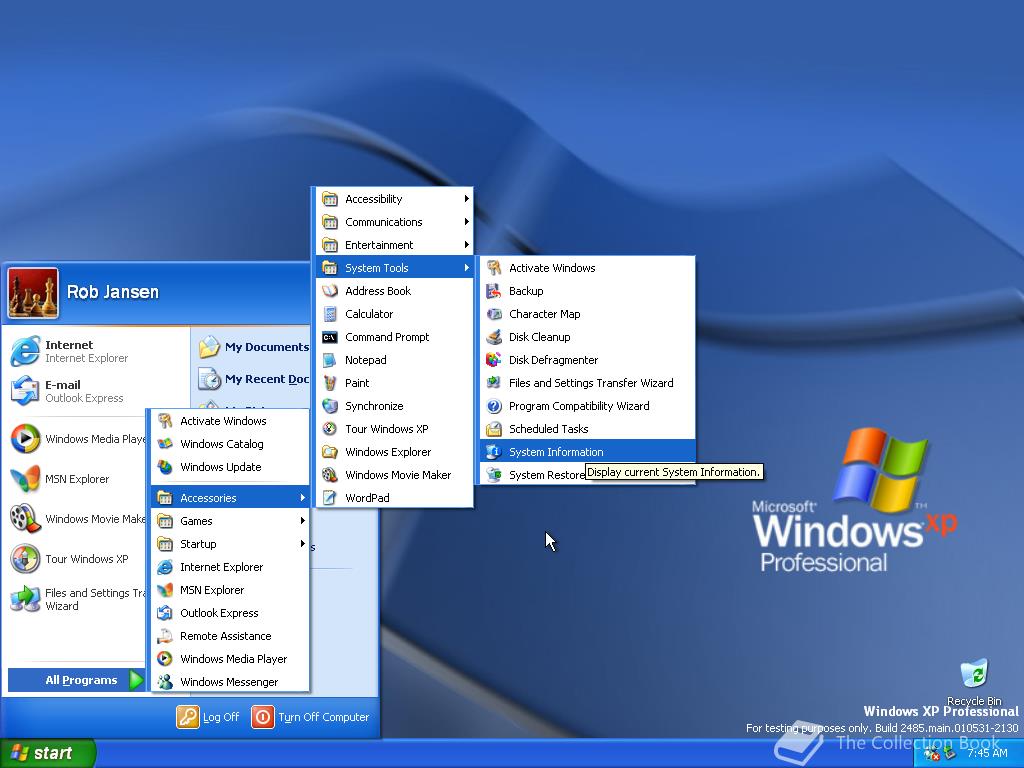The image size is (1024, 768).
Task: Open the Recycle Bin desktop icon
Action: coord(973,675)
